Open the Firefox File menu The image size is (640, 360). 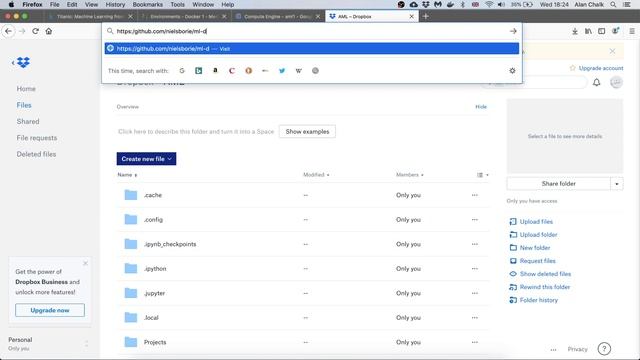click(x=54, y=4)
